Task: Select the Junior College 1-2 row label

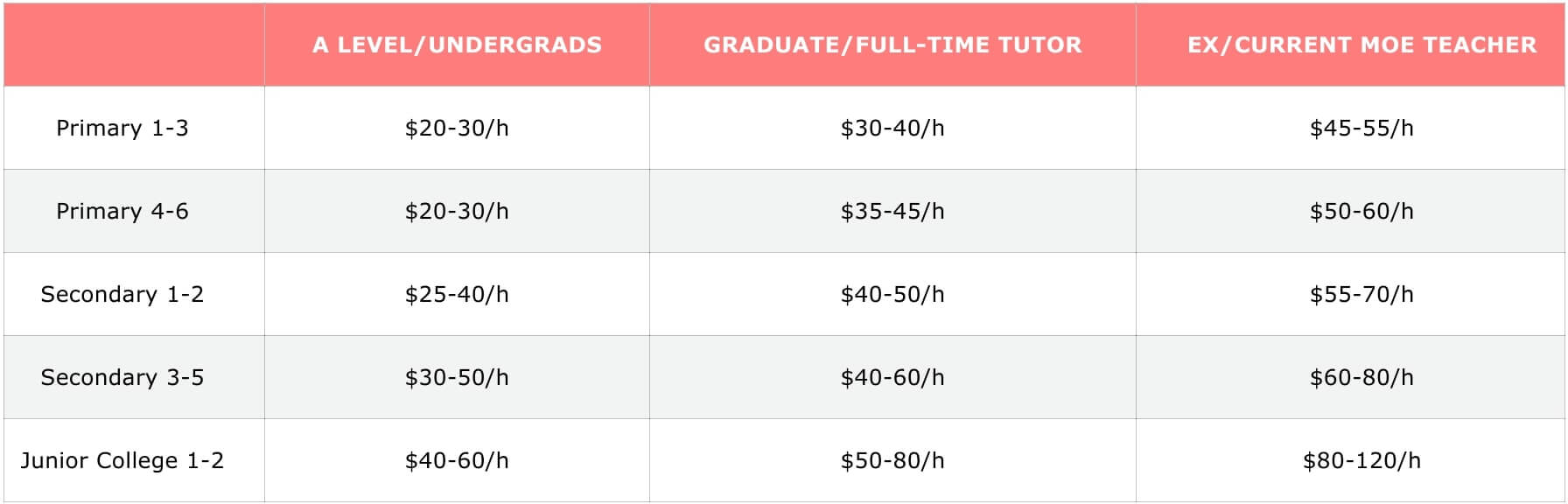Action: (x=122, y=460)
